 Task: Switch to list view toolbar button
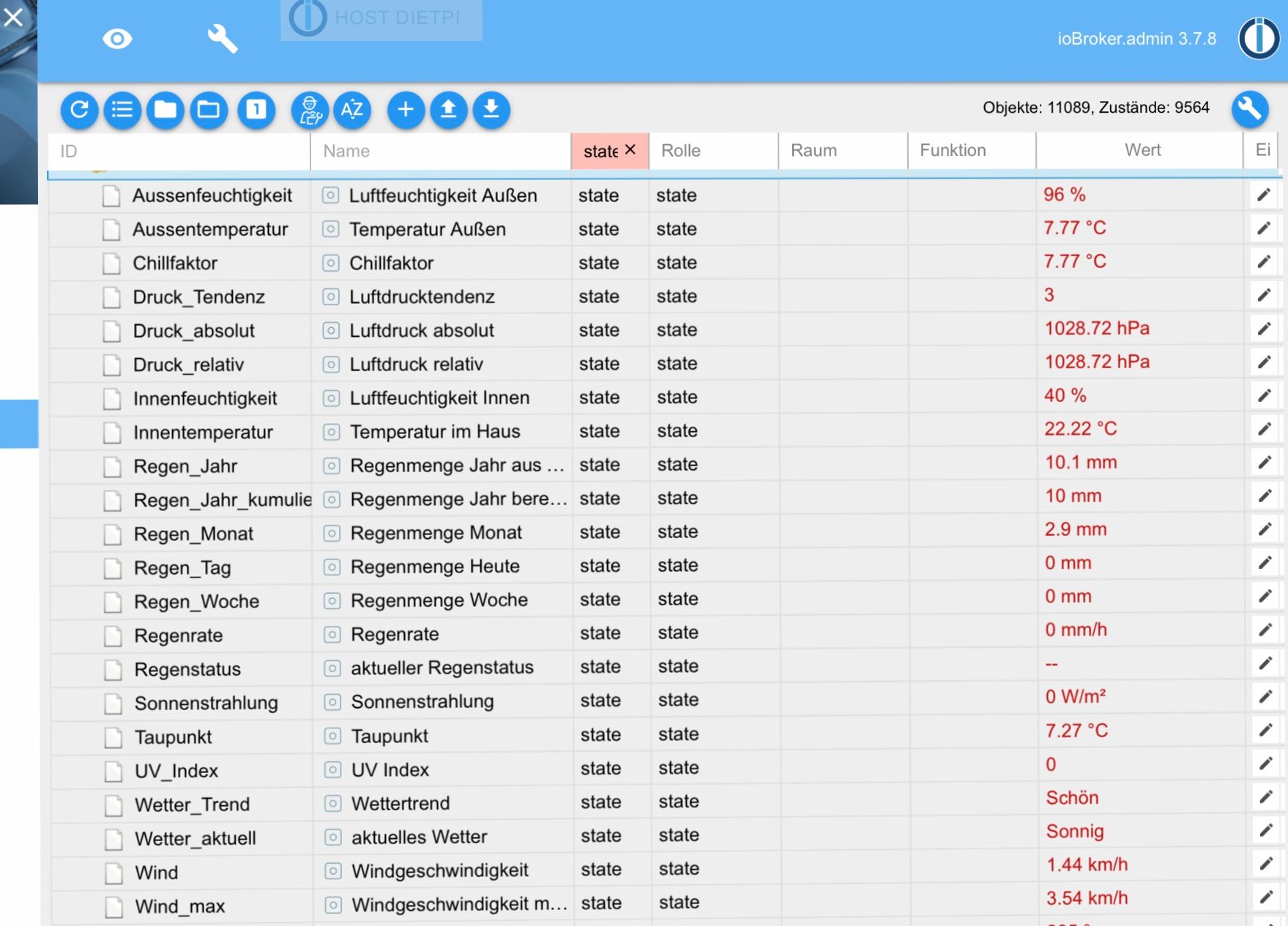click(x=122, y=111)
